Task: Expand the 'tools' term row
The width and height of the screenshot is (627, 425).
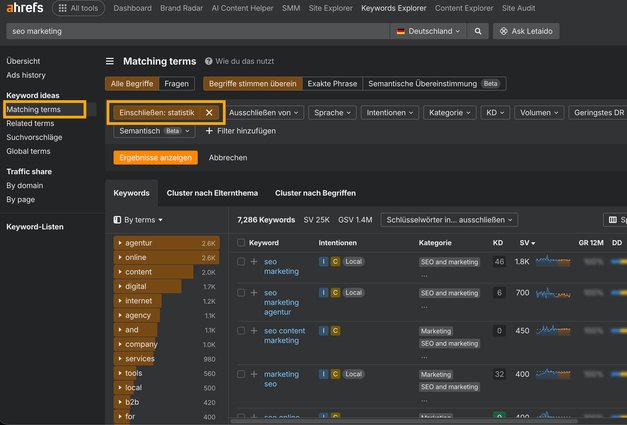Action: point(120,373)
